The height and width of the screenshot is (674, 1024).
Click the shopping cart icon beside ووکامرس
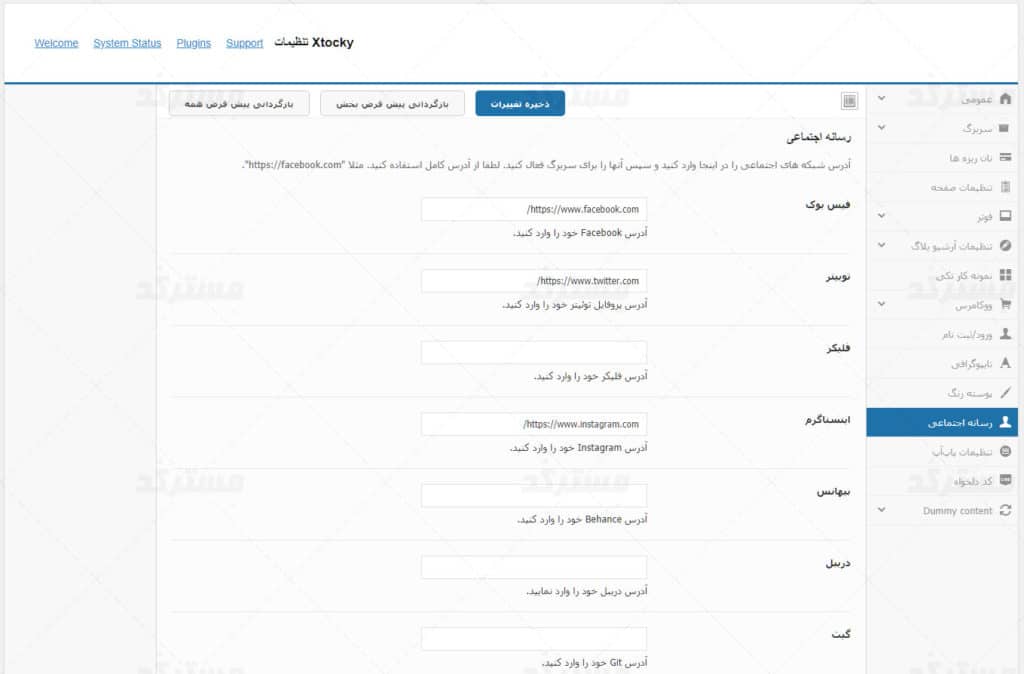1005,304
